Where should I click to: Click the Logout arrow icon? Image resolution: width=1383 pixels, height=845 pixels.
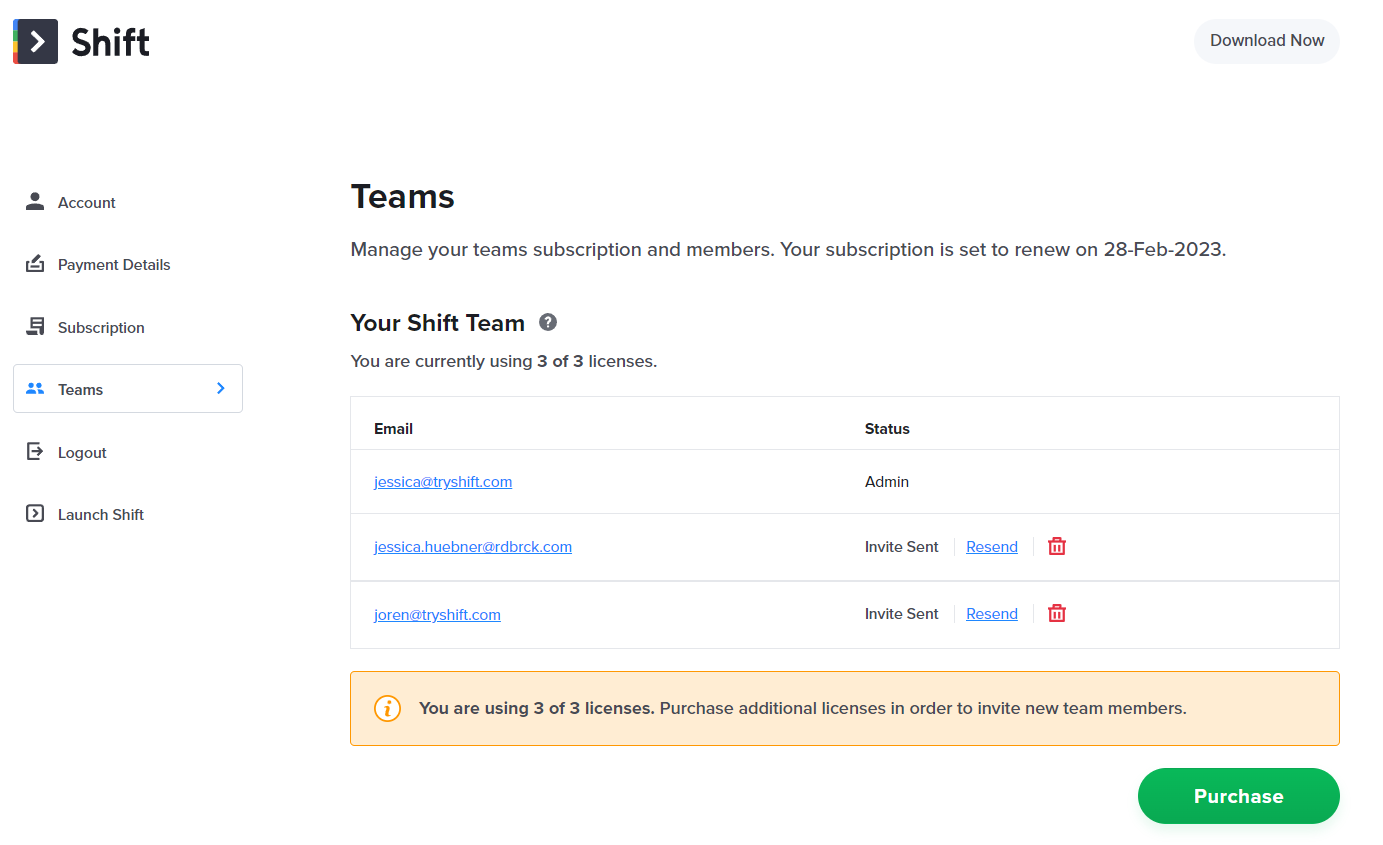pyautogui.click(x=35, y=452)
